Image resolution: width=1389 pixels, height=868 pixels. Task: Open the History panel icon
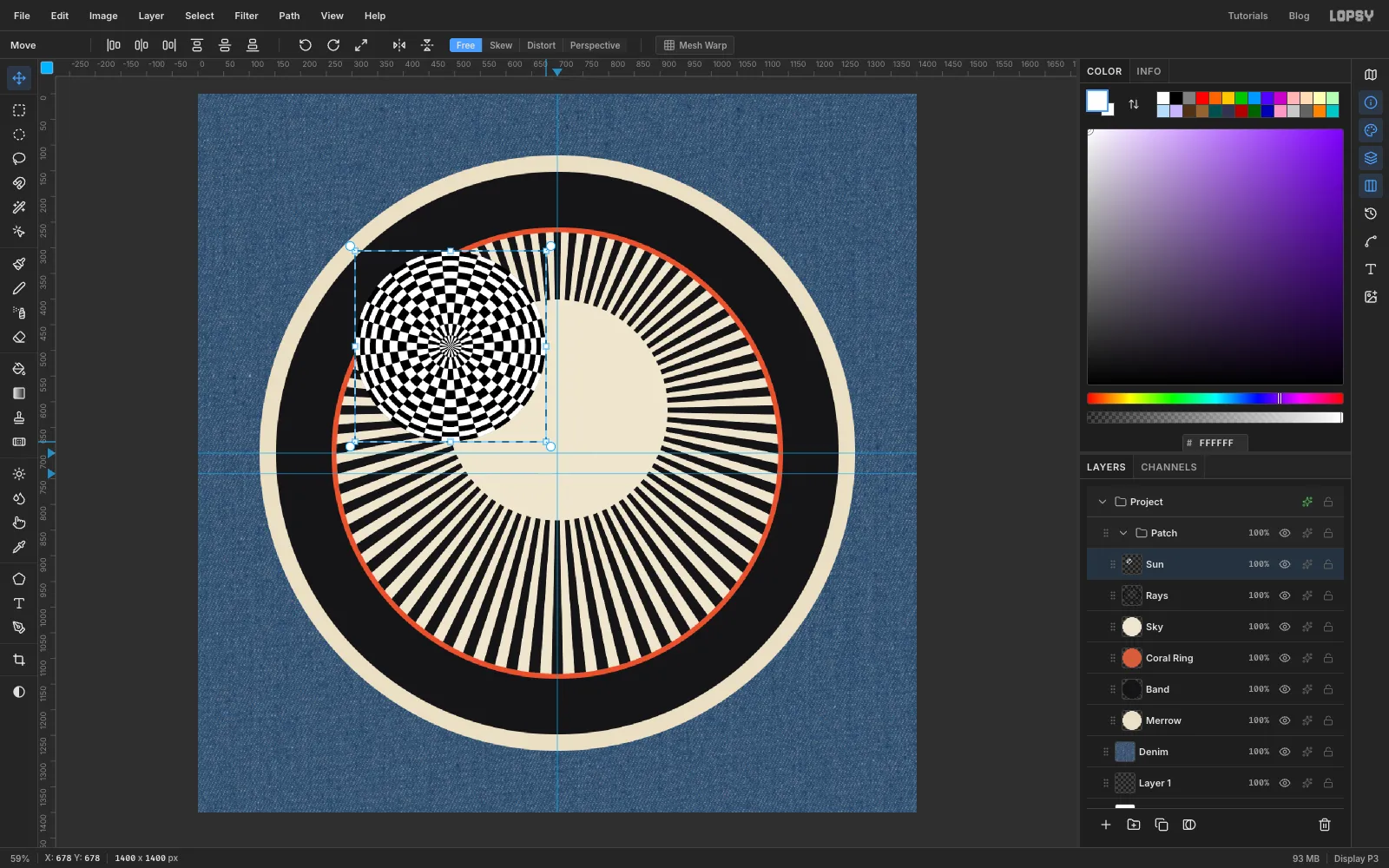[x=1371, y=214]
